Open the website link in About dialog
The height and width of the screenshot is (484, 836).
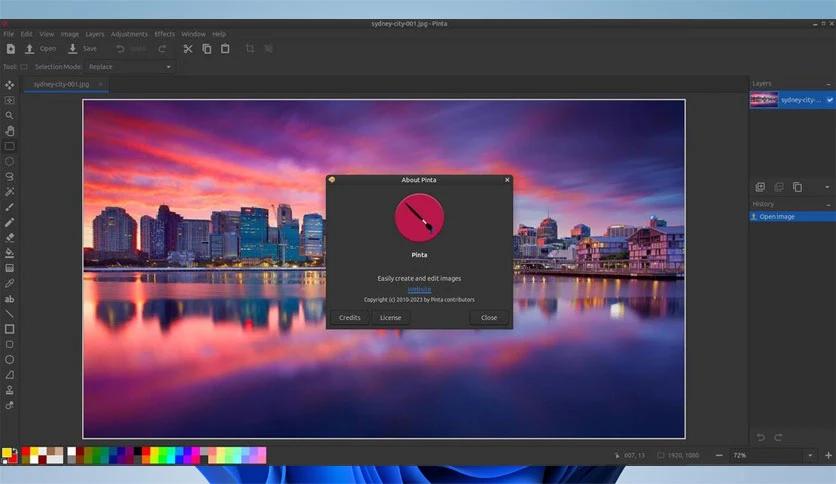coord(420,289)
